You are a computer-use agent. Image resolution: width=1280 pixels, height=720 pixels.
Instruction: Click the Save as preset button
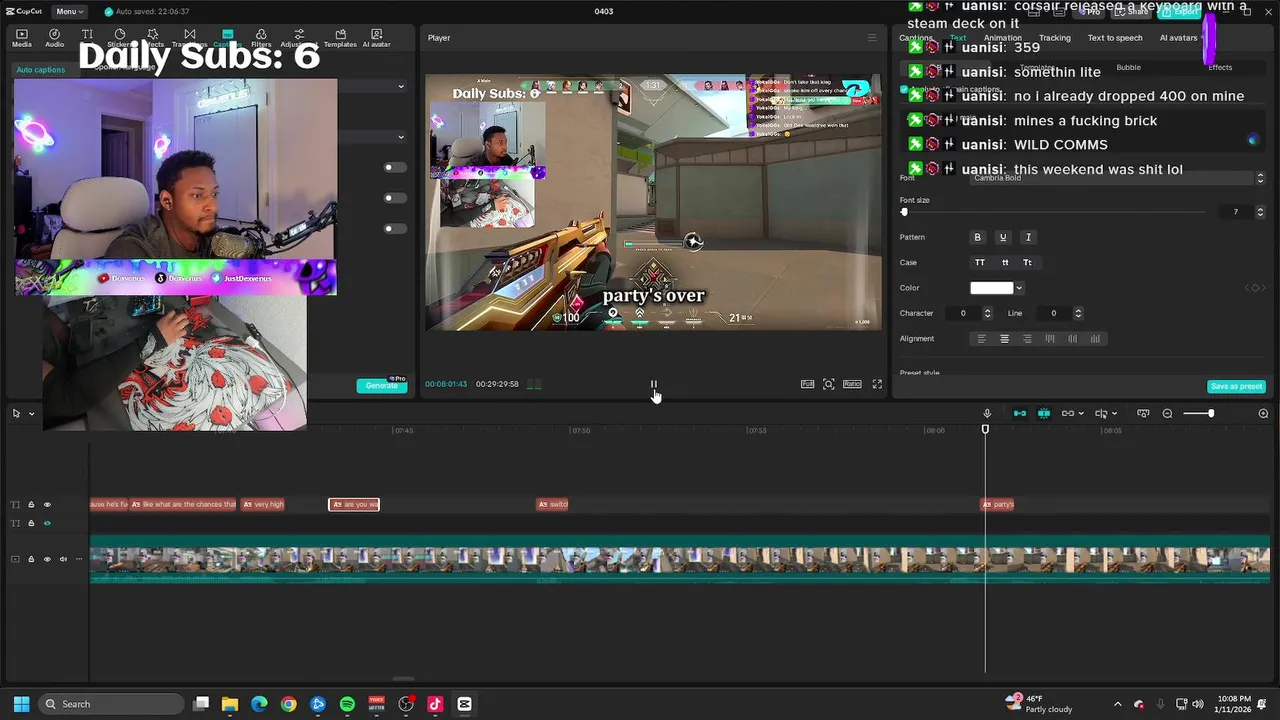pos(1237,386)
